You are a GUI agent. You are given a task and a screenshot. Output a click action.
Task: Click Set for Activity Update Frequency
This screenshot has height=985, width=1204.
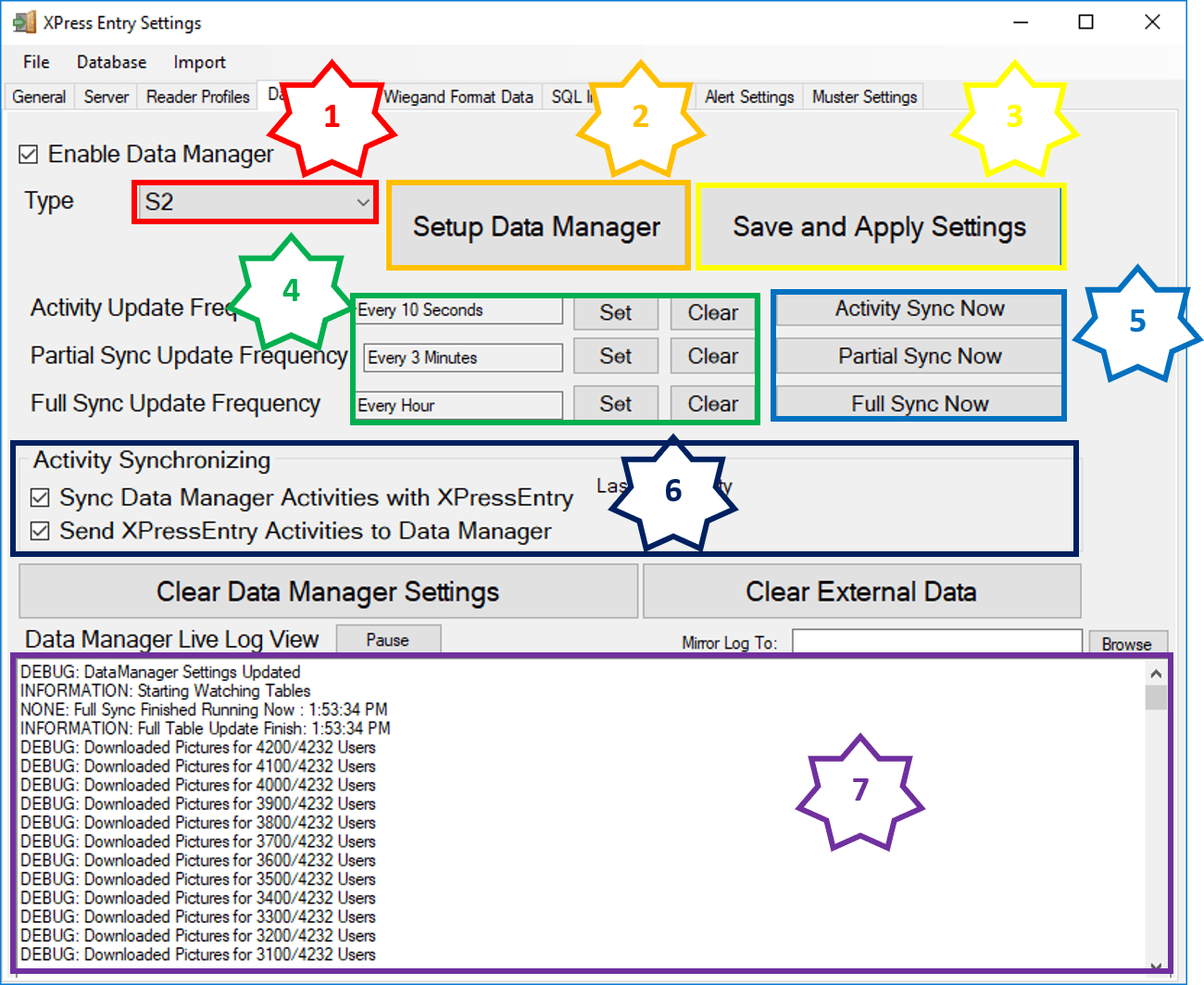616,313
